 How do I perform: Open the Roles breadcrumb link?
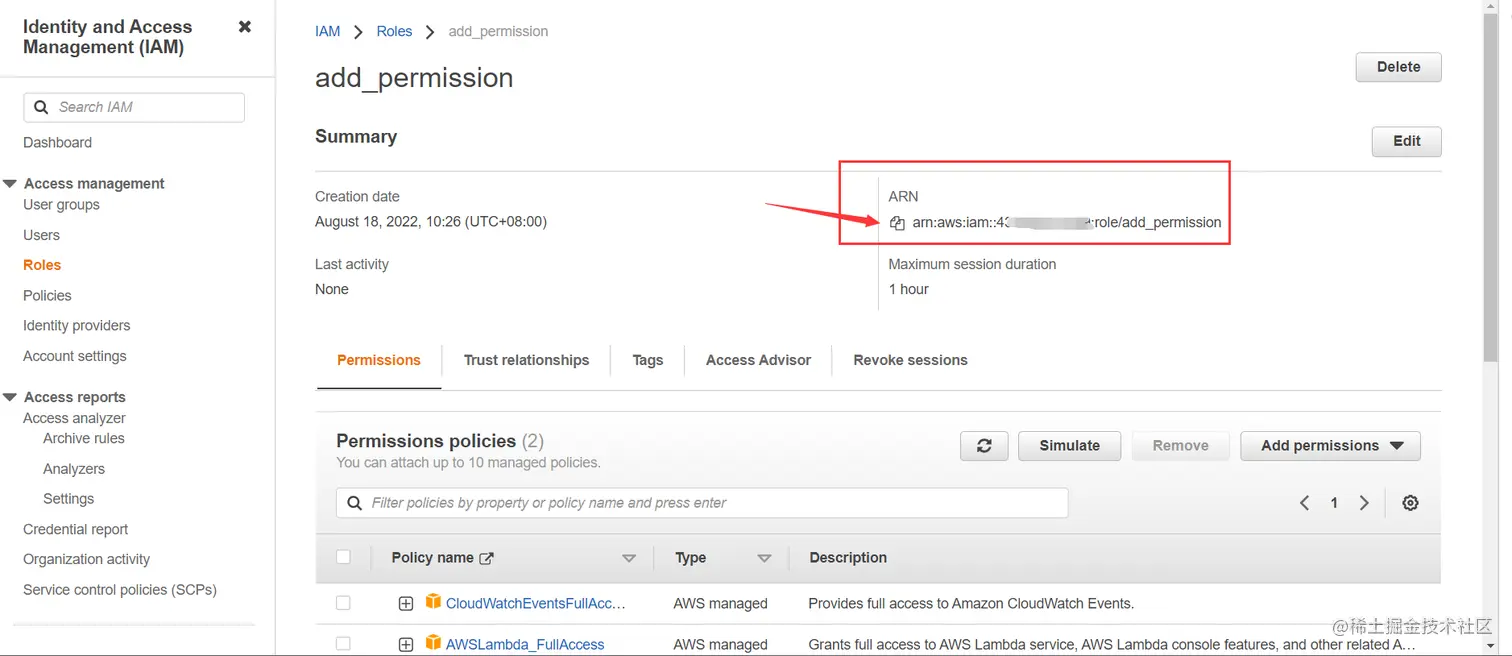pos(394,31)
